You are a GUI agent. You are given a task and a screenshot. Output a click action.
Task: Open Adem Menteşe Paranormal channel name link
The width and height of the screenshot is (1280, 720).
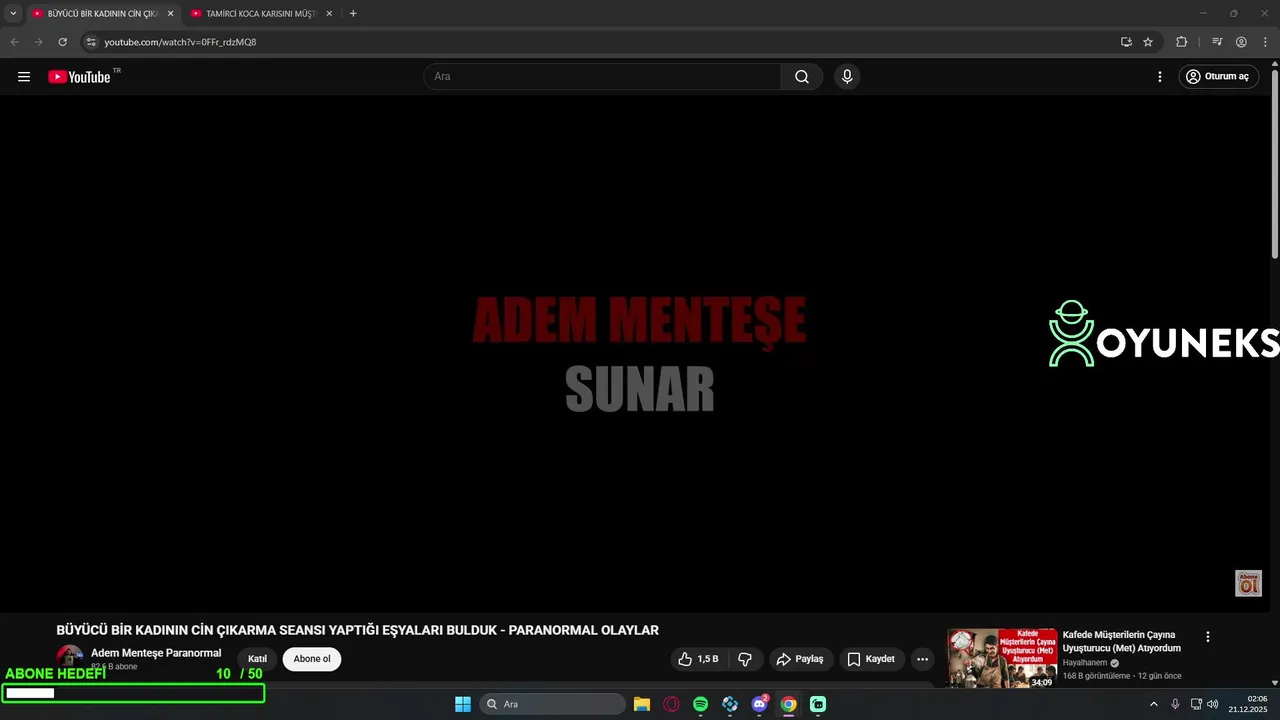(x=156, y=653)
